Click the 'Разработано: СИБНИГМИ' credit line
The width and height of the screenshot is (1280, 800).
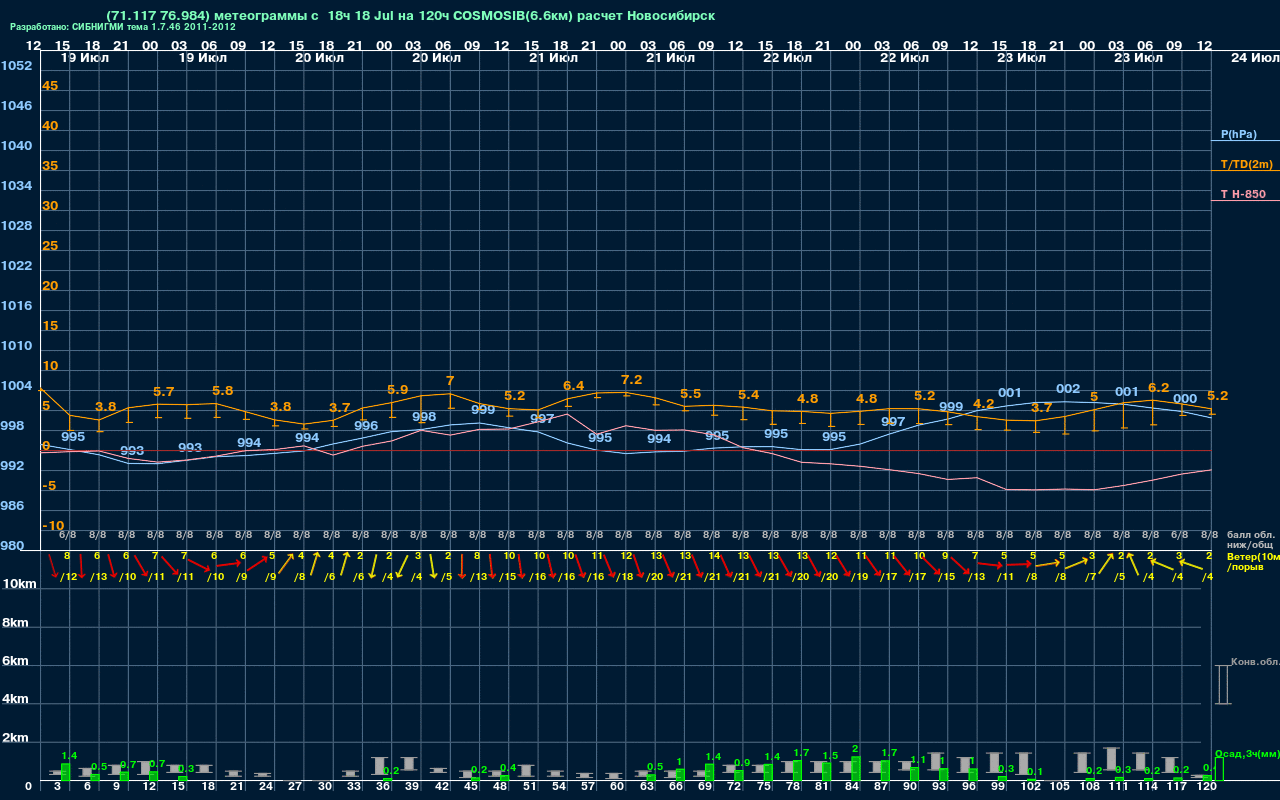123,27
